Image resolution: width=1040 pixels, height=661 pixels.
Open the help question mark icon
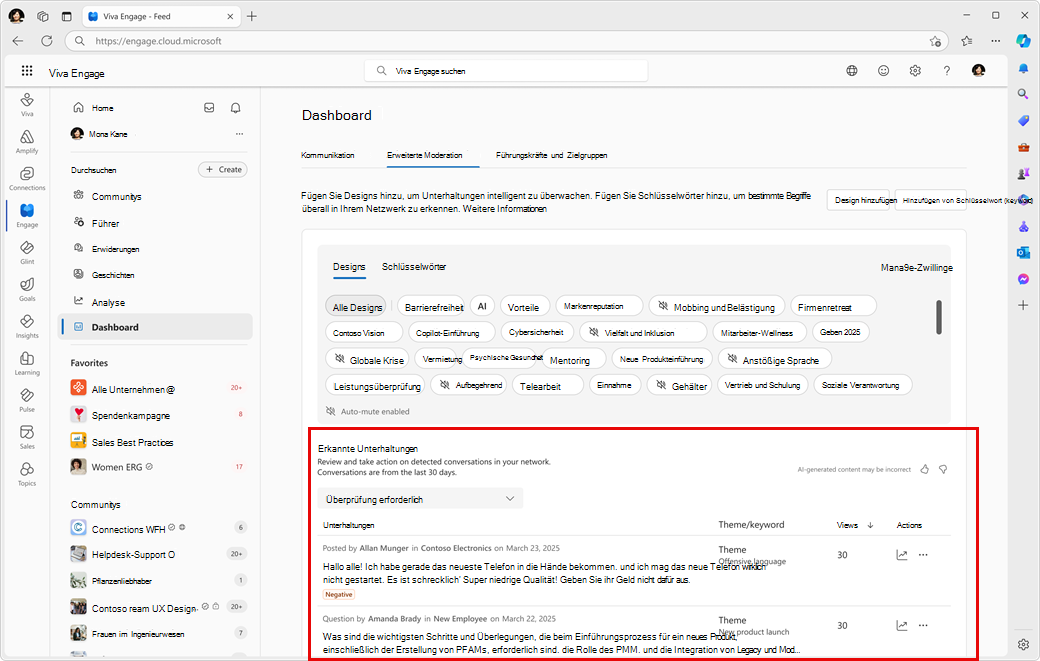[946, 70]
